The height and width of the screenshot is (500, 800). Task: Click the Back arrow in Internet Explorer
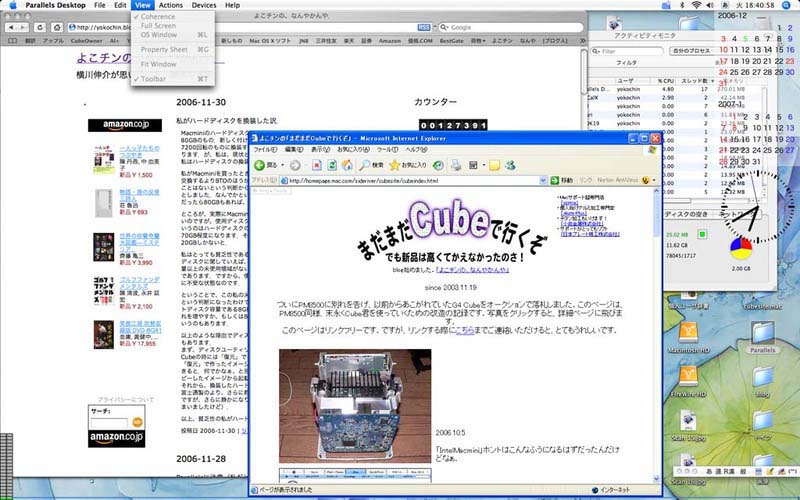(260, 165)
